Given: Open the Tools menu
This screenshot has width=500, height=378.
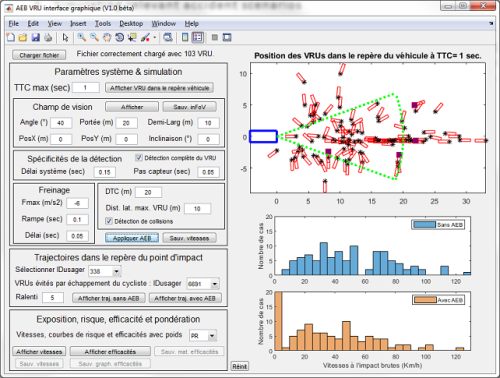Looking at the screenshot, I should pos(103,24).
